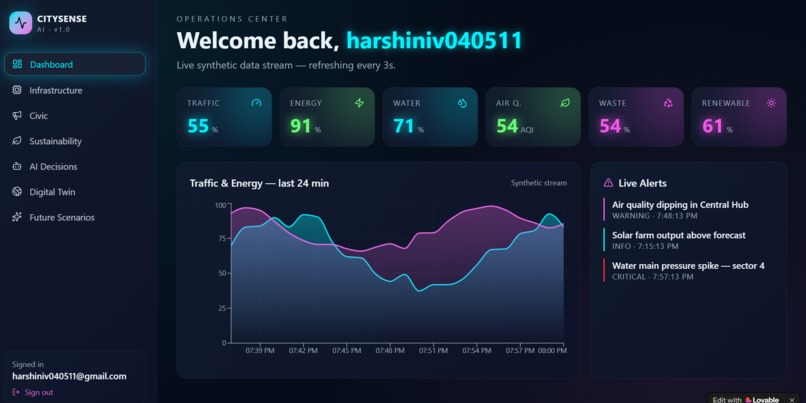Click the water droplet icon on Water card

[x=462, y=103]
